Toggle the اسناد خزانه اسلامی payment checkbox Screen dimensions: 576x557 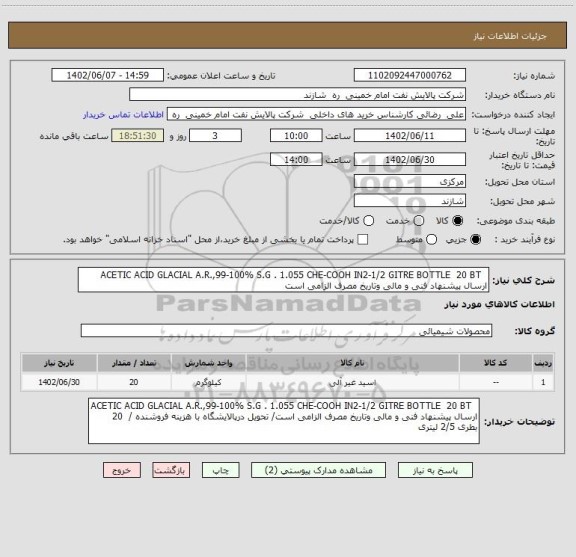[363, 240]
